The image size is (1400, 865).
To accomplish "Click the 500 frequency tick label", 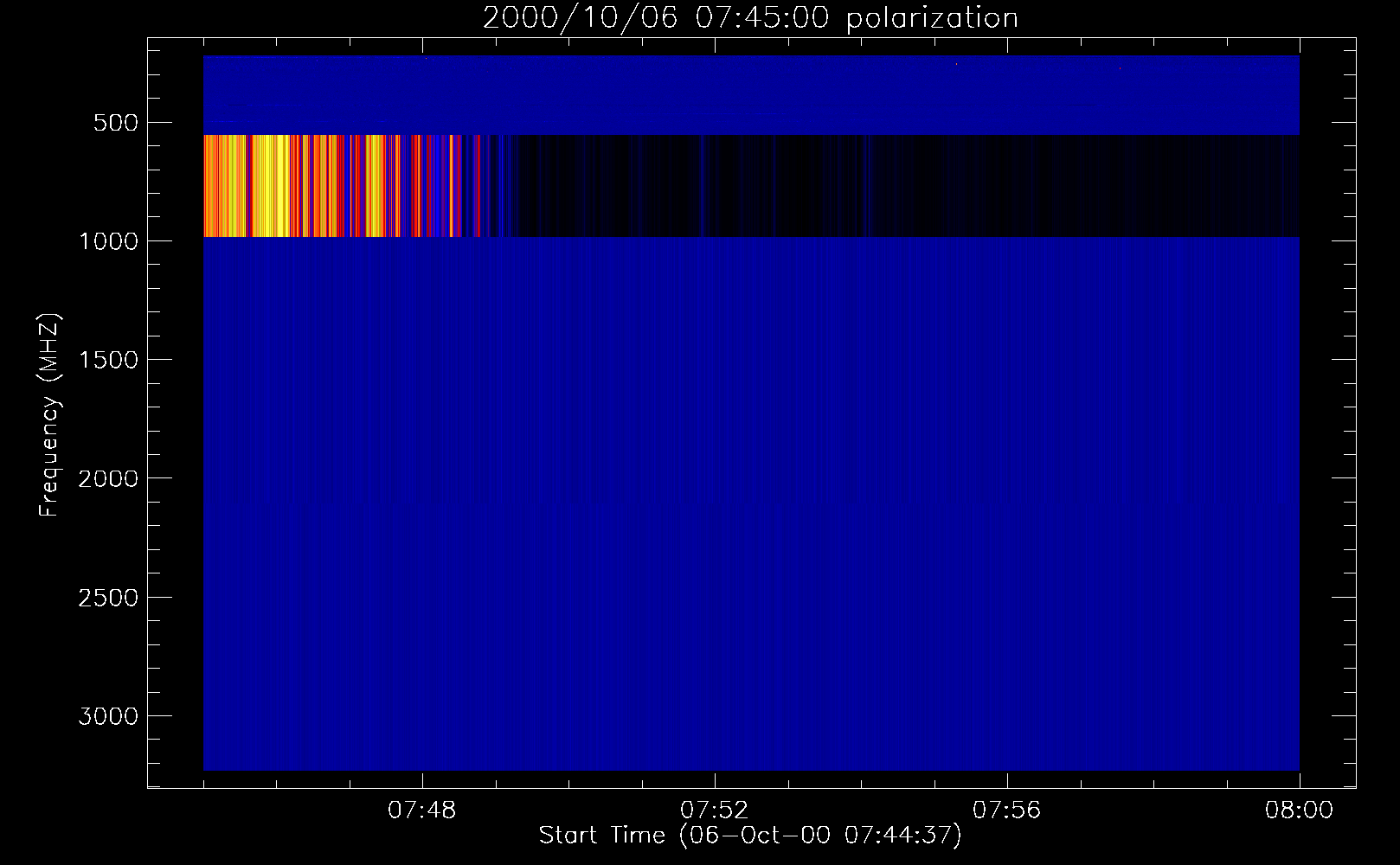I will [x=116, y=123].
